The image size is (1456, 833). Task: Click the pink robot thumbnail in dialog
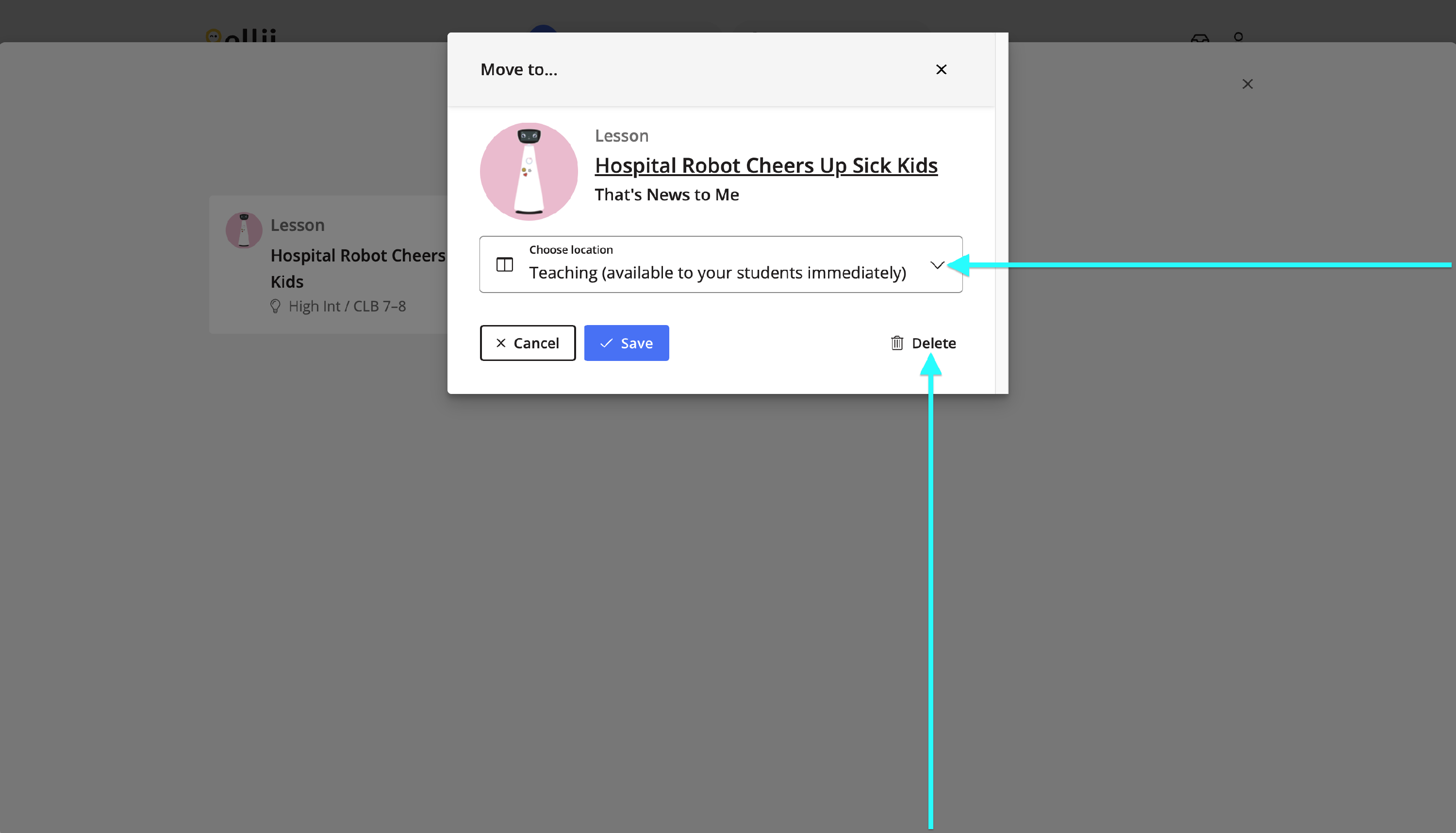point(528,172)
